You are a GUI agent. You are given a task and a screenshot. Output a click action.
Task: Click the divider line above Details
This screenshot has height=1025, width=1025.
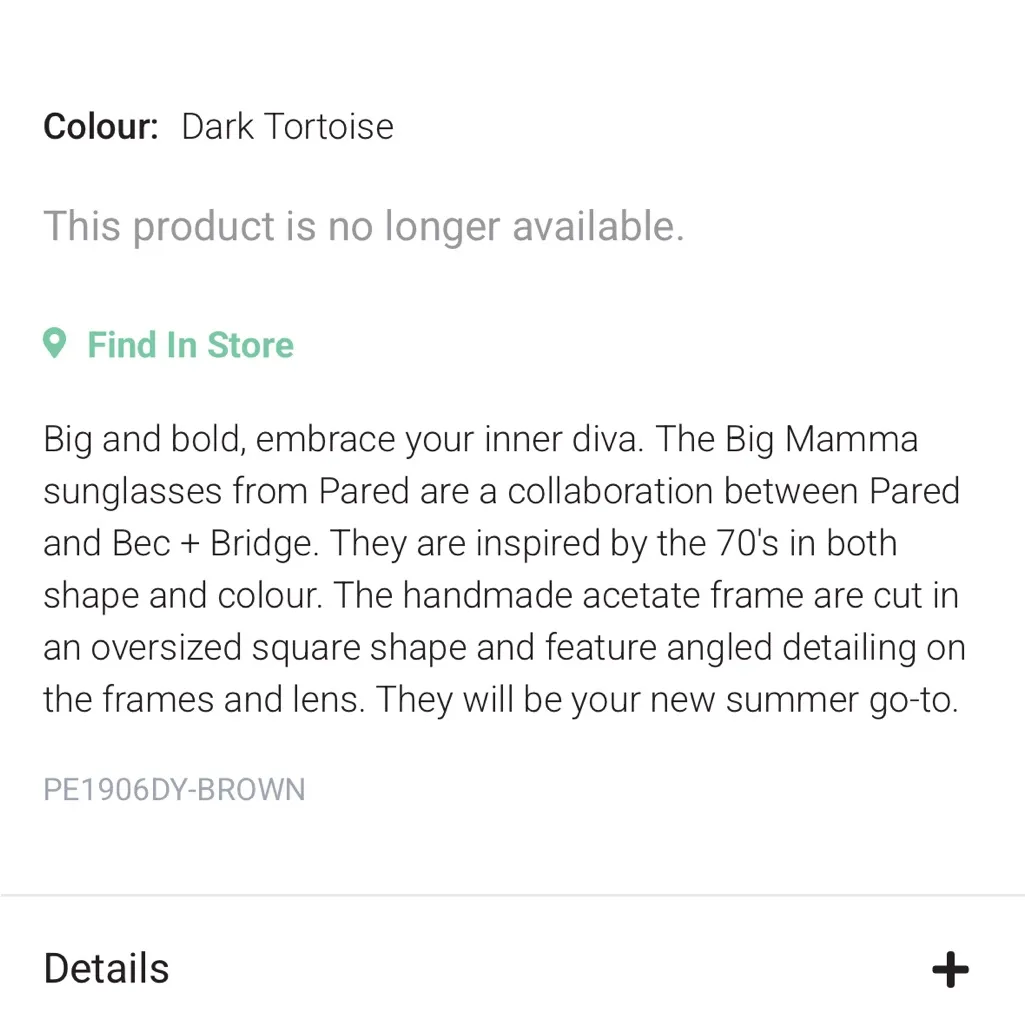tap(512, 895)
